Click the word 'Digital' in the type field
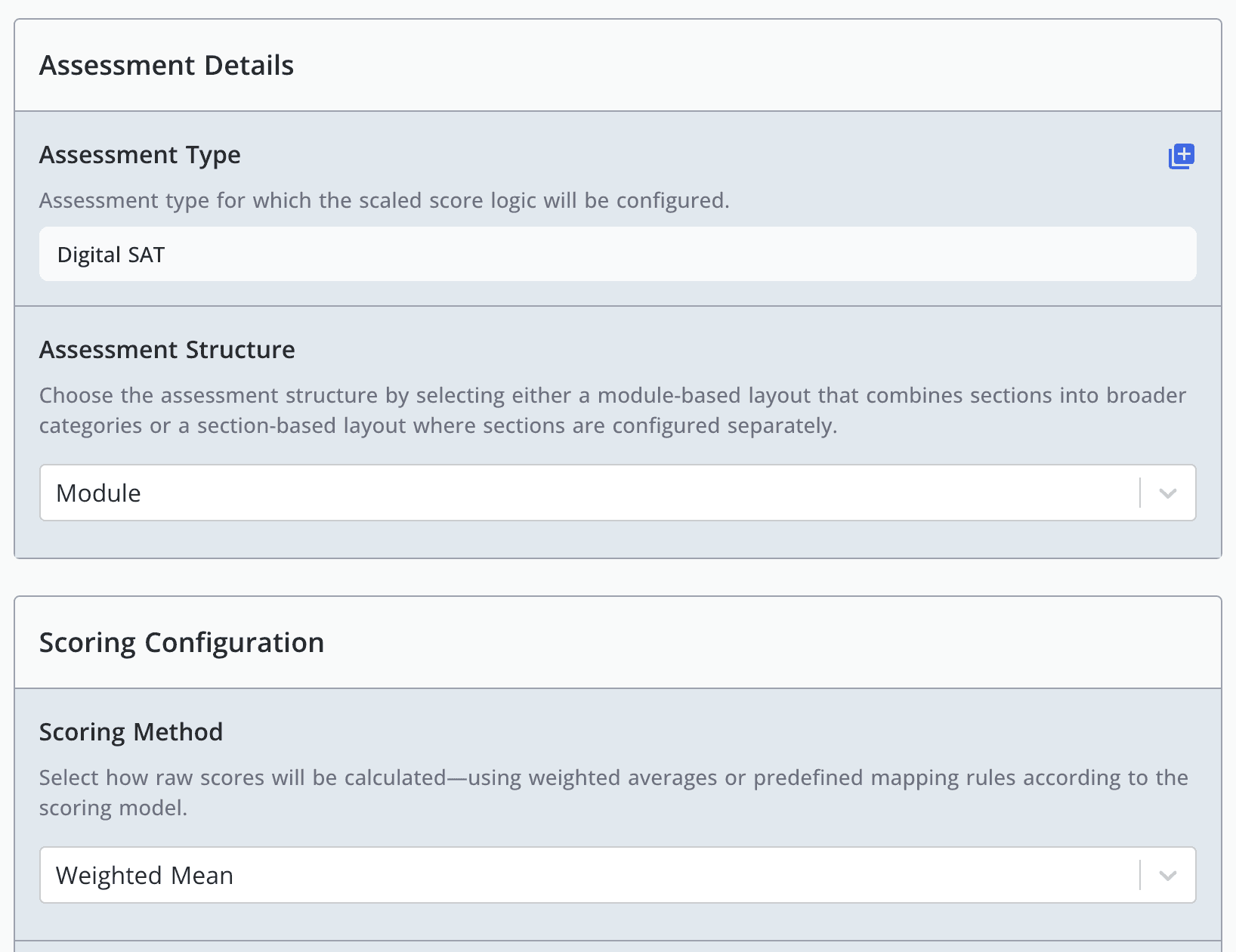1236x952 pixels. [x=89, y=255]
